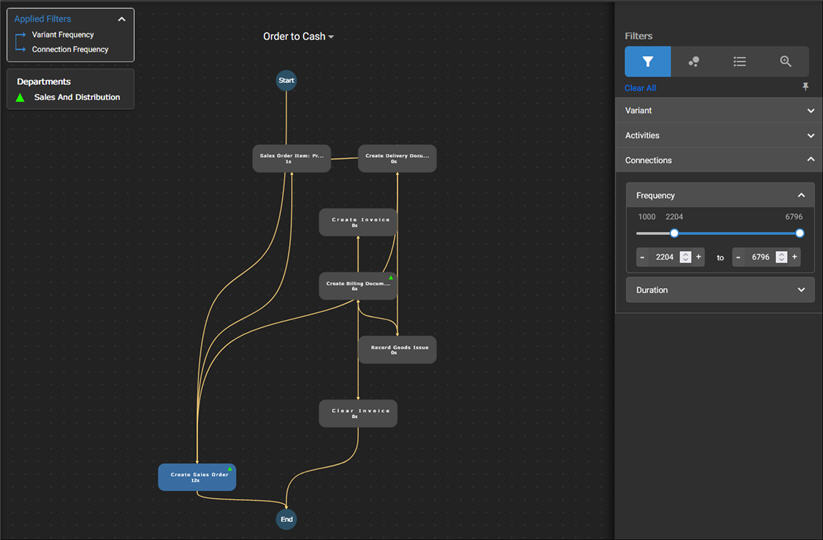Screen dimensions: 823x540
Task: Collapse the Applied Filters panel
Action: (122, 19)
